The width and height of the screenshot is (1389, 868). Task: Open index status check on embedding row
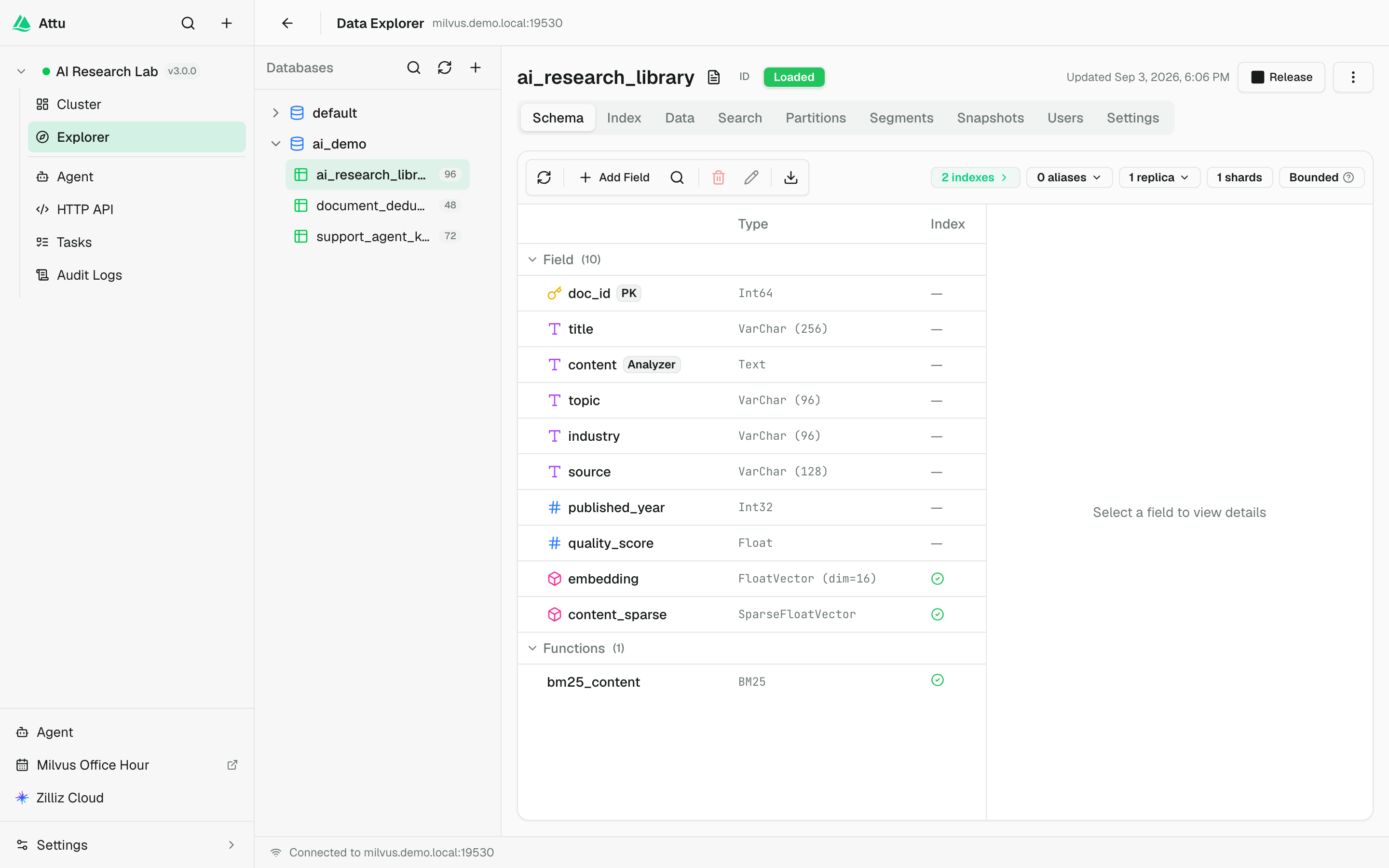(937, 579)
